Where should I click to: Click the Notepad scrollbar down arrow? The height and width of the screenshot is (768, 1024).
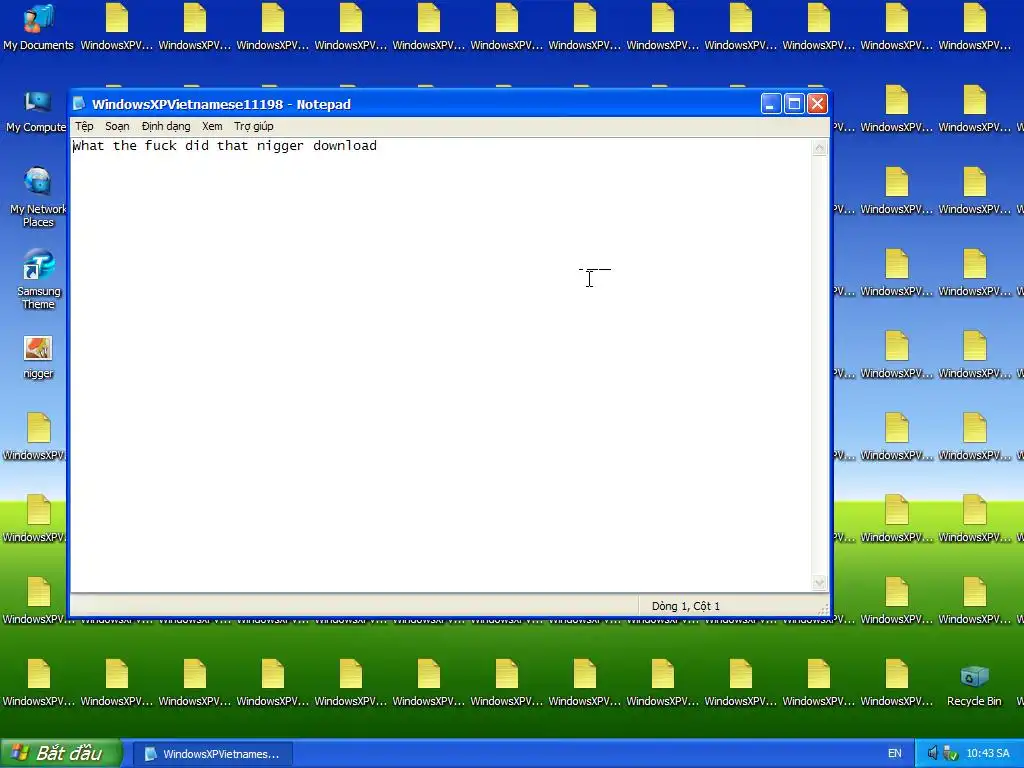819,582
